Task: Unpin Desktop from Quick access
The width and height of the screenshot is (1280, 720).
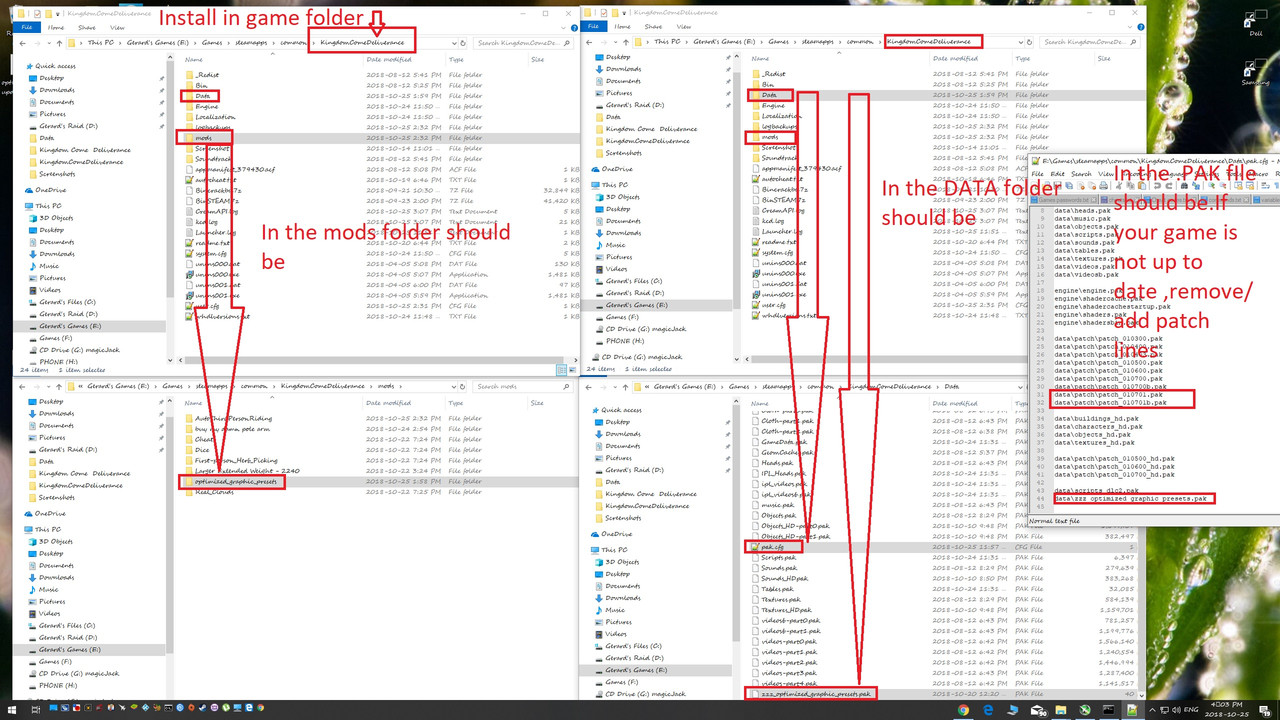Action: coord(161,78)
